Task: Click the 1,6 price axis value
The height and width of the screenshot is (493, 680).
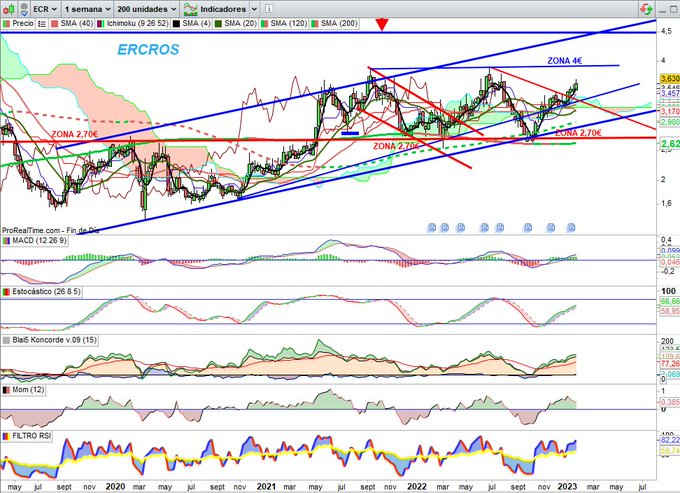Action: [667, 204]
